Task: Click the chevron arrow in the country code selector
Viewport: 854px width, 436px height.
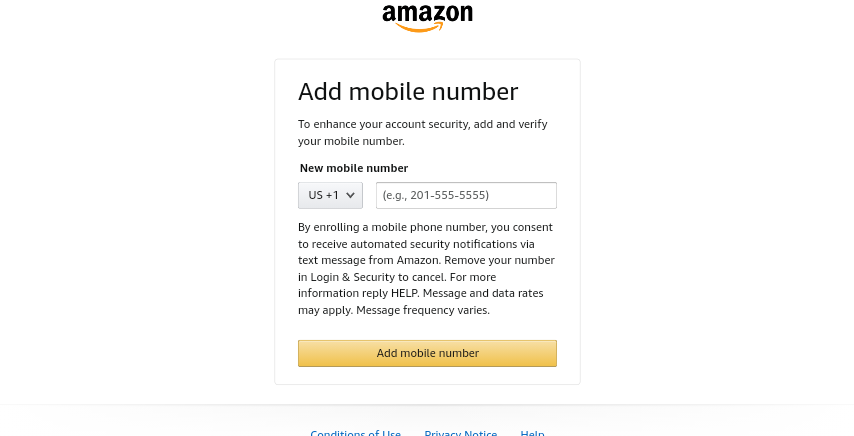Action: [351, 196]
